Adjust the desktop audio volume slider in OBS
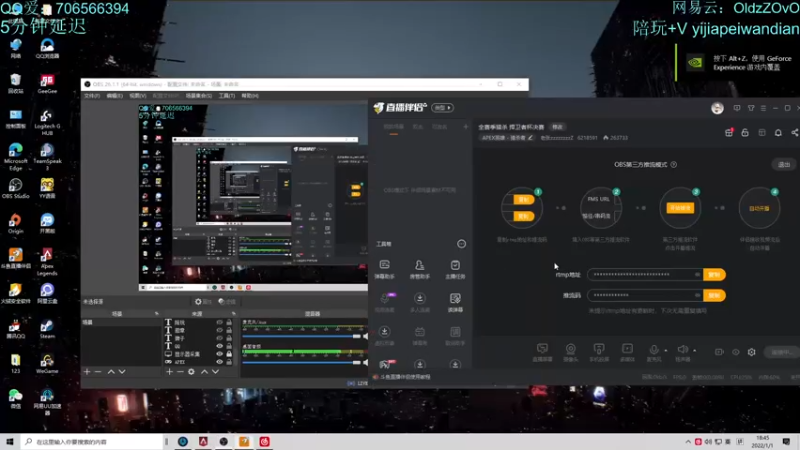This screenshot has width=800, height=450. click(302, 362)
